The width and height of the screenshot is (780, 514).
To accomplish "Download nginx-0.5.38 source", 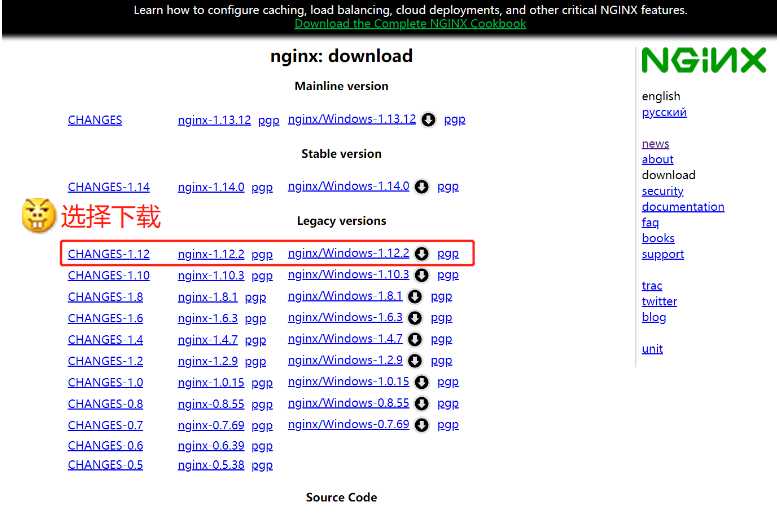I will [x=211, y=465].
